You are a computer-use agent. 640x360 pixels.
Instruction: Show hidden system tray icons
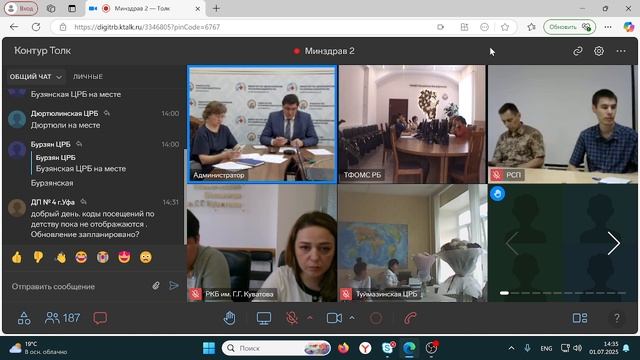click(511, 348)
